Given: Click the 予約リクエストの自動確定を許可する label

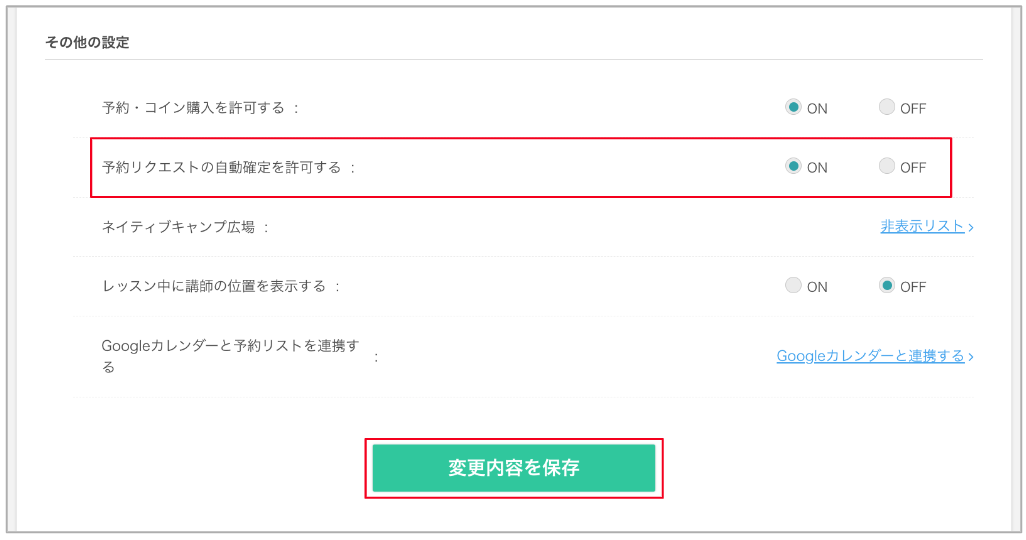Looking at the screenshot, I should point(222,168).
